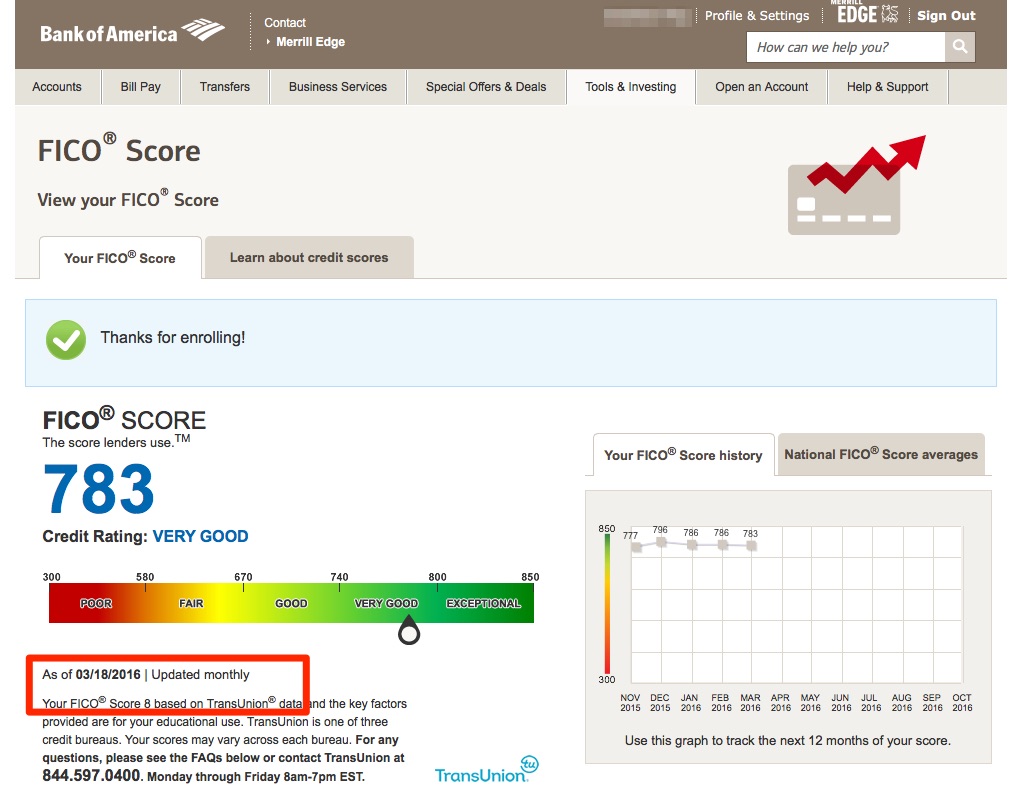1028x805 pixels.
Task: Click the 796 DEC 2015 data point
Action: pyautogui.click(x=661, y=542)
